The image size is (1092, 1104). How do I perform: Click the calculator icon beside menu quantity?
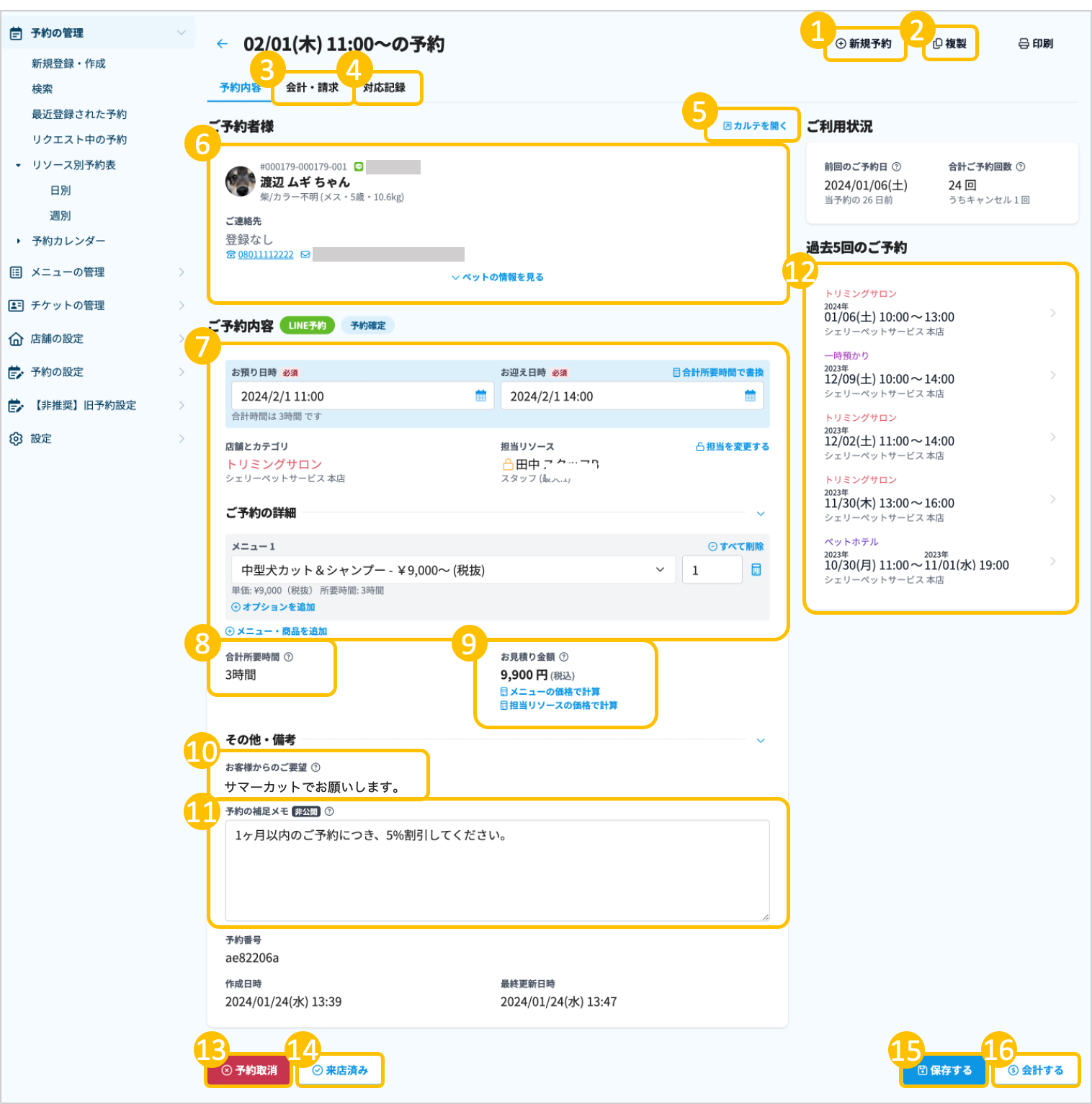tap(756, 570)
